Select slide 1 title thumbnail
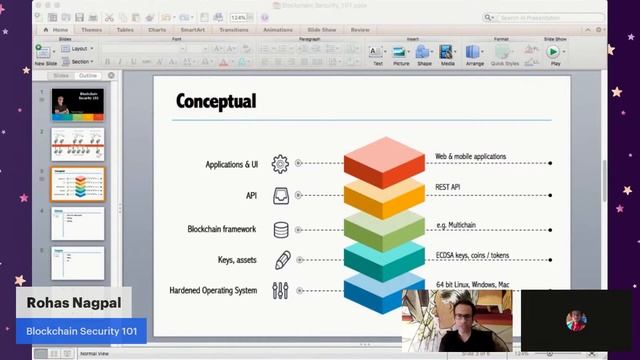The height and width of the screenshot is (360, 640). 78,104
